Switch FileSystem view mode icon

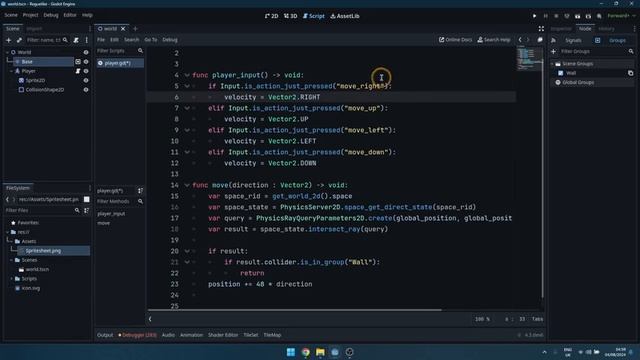pyautogui.click(x=87, y=199)
